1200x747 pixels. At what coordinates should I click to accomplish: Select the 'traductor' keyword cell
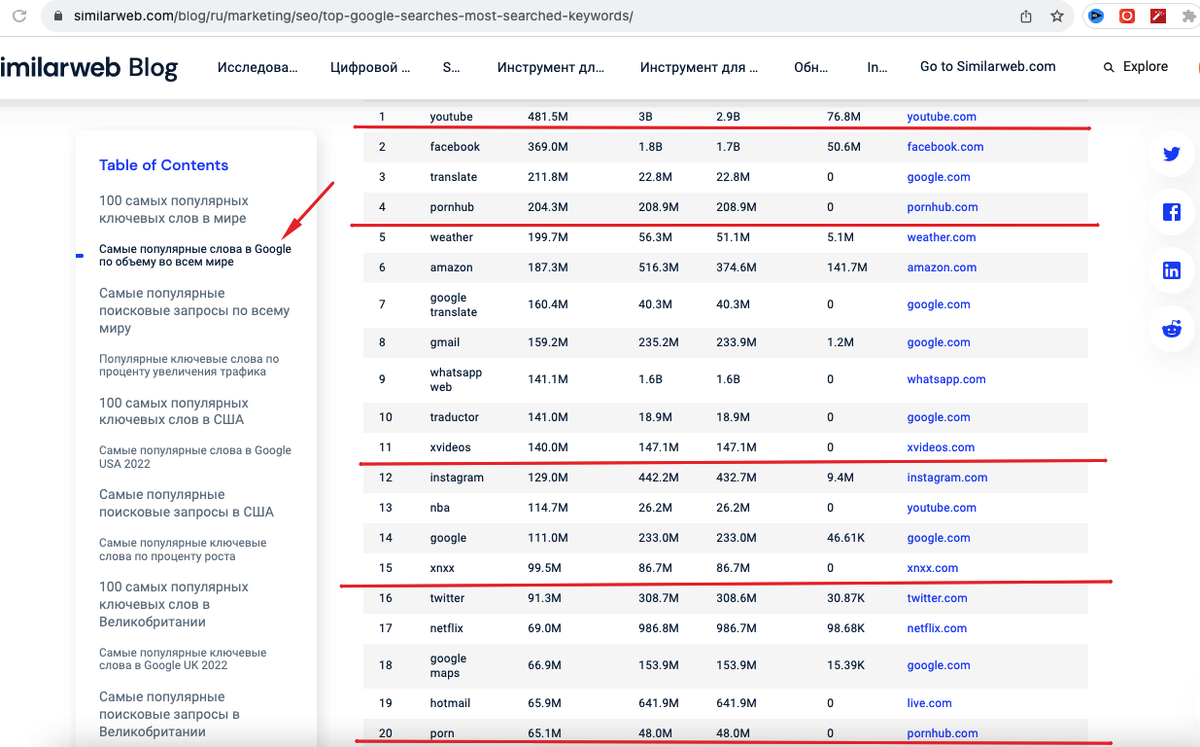click(x=454, y=417)
